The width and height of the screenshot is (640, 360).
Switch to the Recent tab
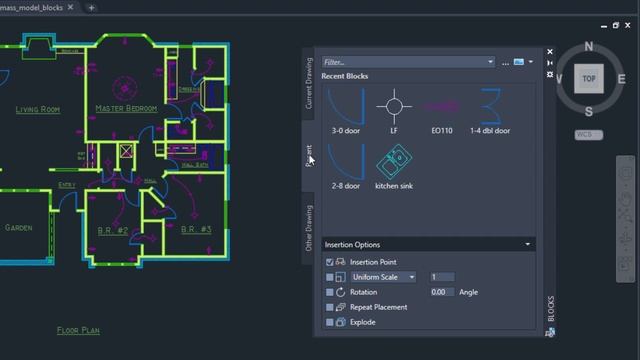point(309,156)
